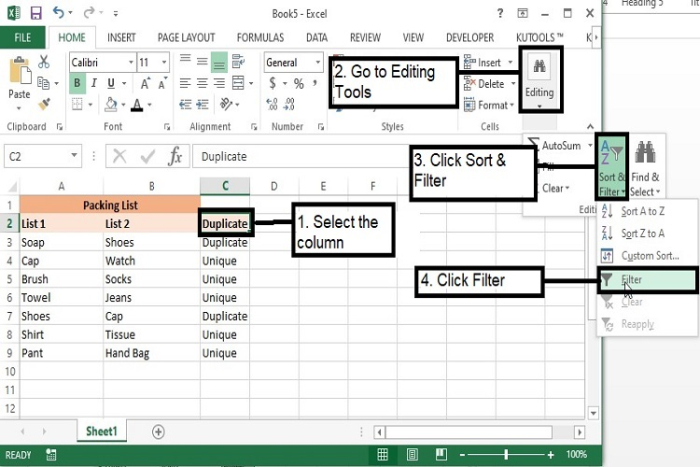Open the General number format dropdown
This screenshot has height=467, width=700.
pyautogui.click(x=318, y=62)
